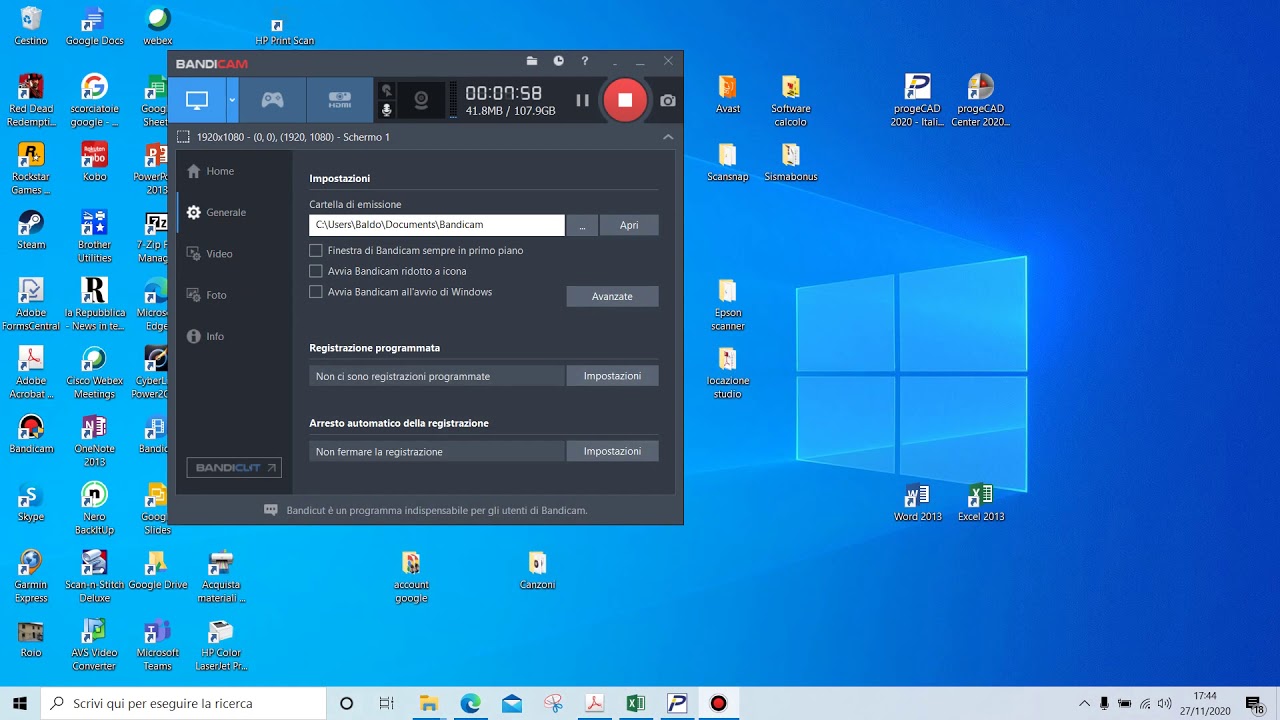Open Bandicam recording icon in taskbar
Viewport: 1280px width, 720px height.
(x=718, y=703)
